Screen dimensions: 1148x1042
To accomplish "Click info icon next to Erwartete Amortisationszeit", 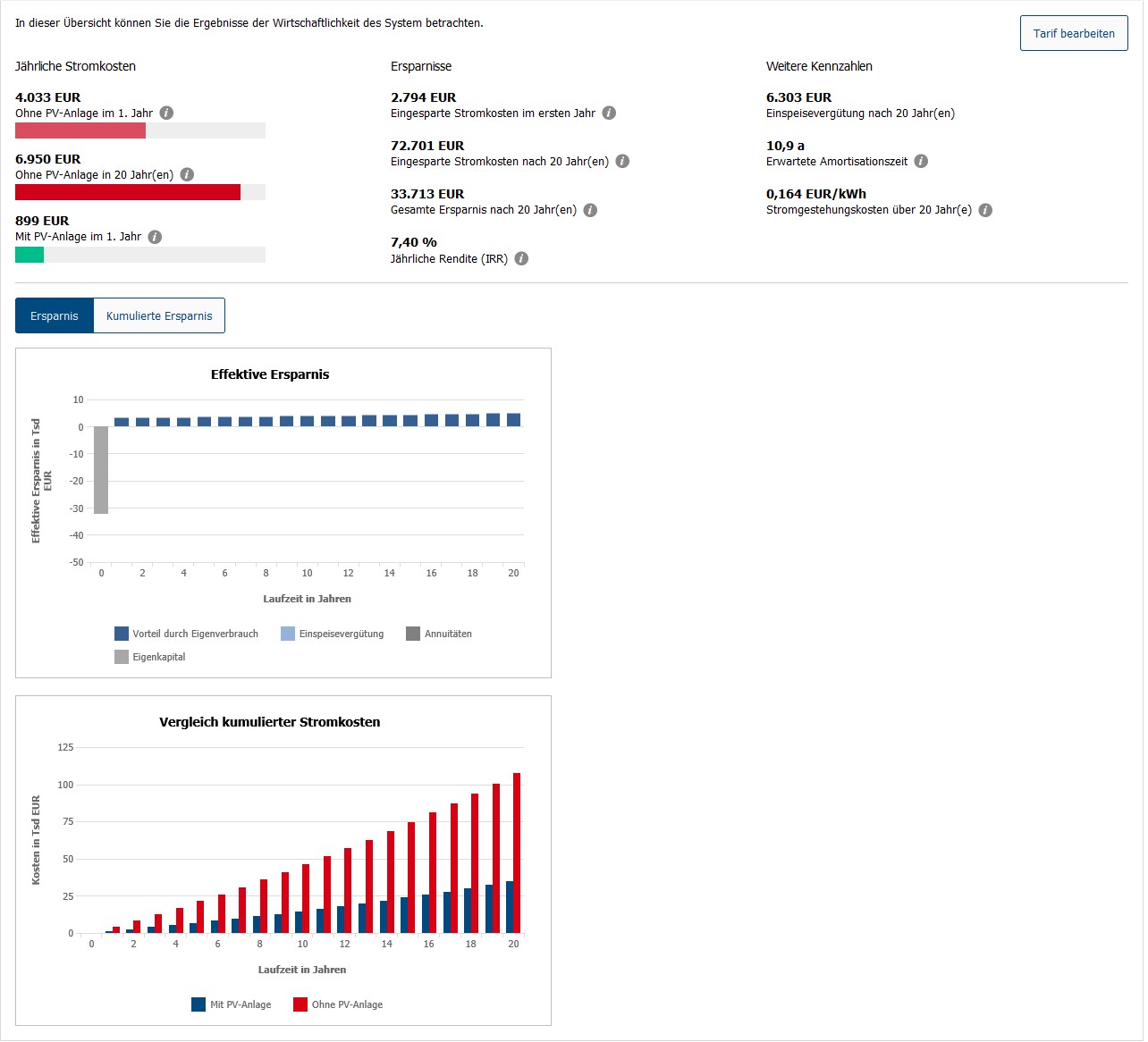I will (x=921, y=162).
